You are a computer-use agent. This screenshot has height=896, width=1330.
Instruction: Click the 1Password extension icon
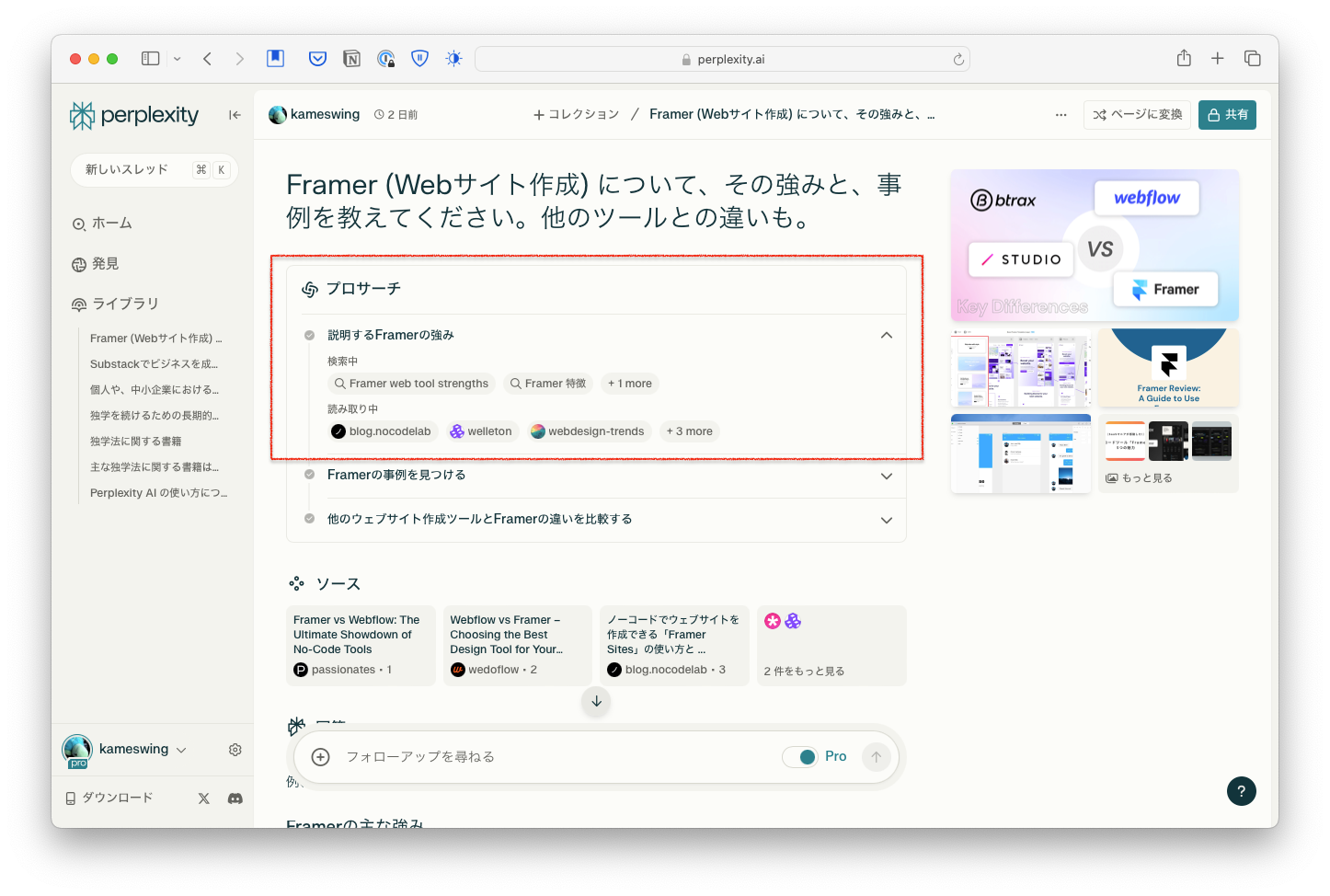click(x=386, y=59)
